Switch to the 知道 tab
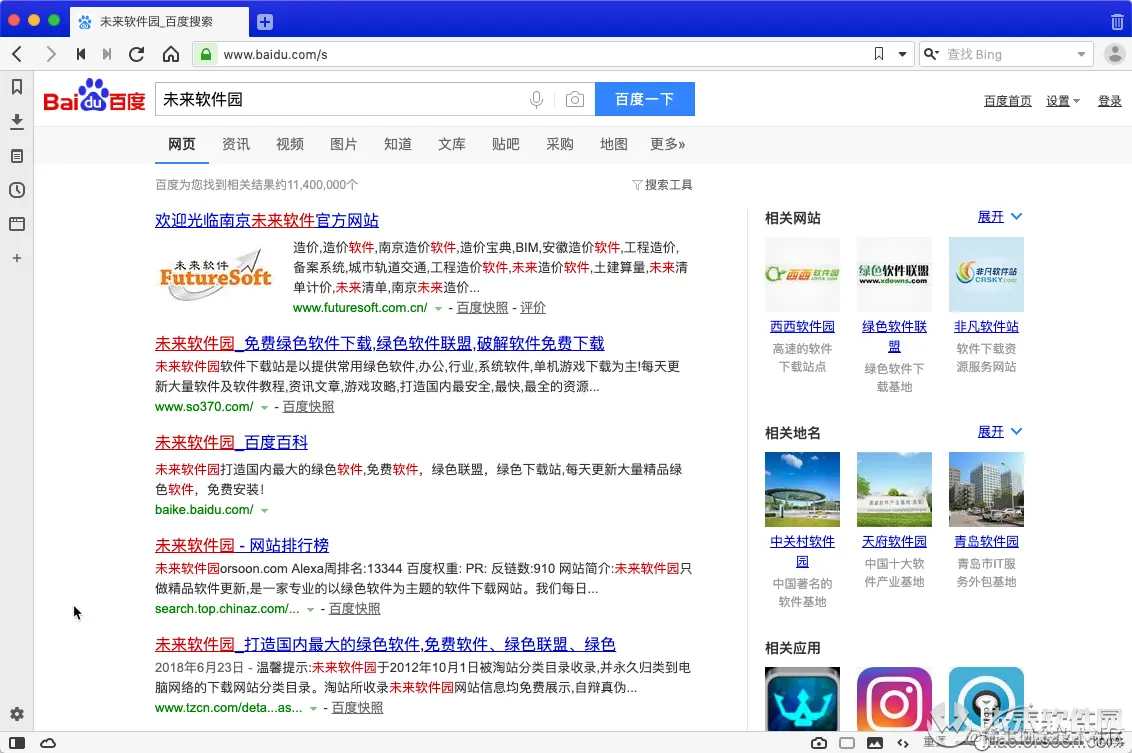Screen dimensions: 1132x753 click(398, 144)
